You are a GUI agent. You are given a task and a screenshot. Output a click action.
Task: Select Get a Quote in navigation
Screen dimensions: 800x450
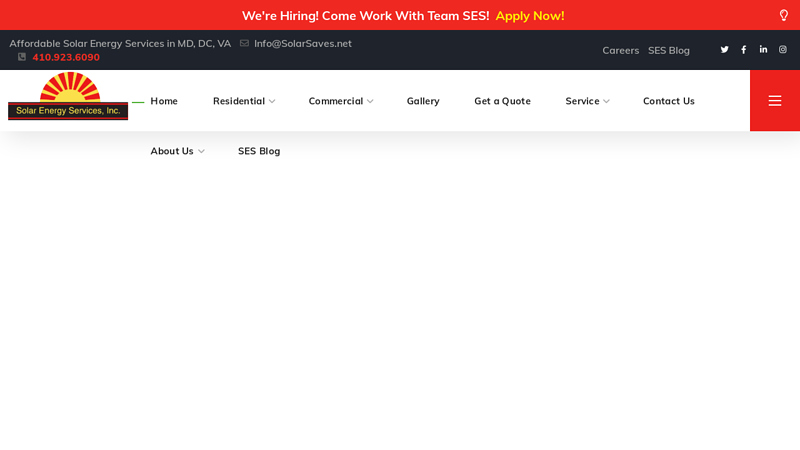coord(503,101)
